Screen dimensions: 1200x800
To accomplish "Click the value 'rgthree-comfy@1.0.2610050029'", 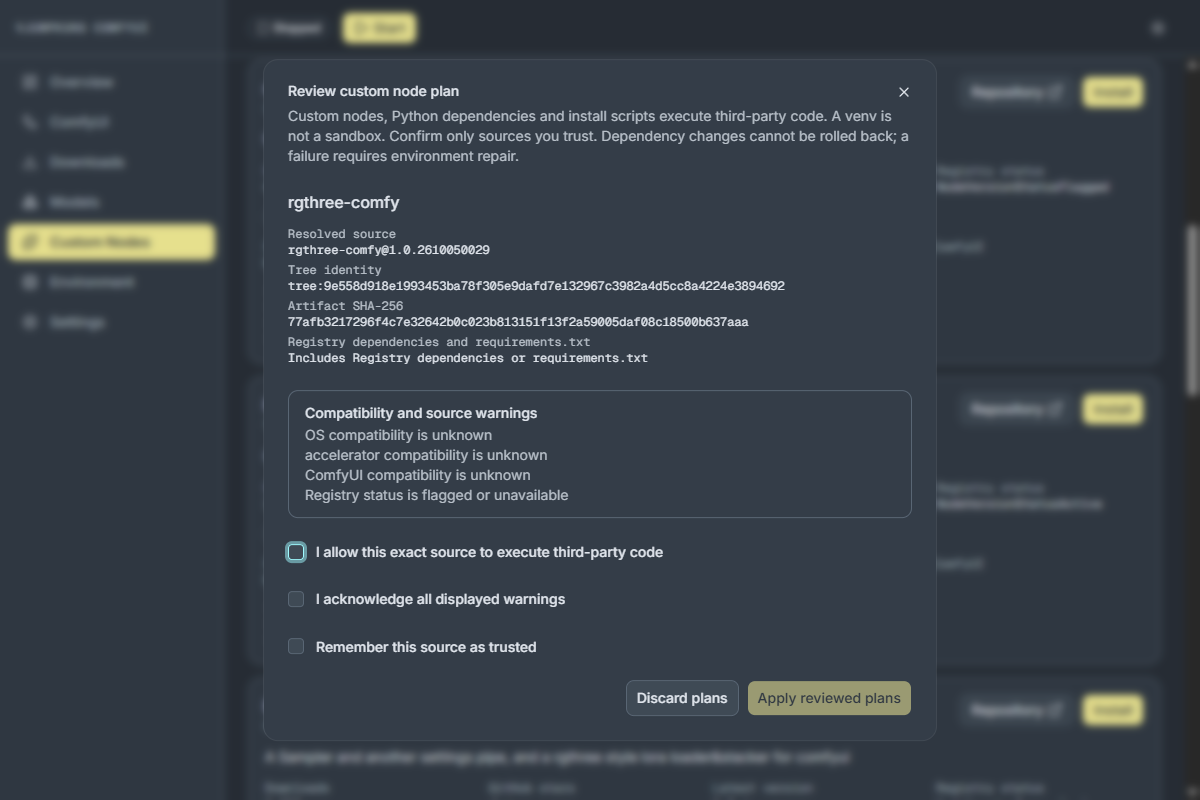I will (389, 250).
